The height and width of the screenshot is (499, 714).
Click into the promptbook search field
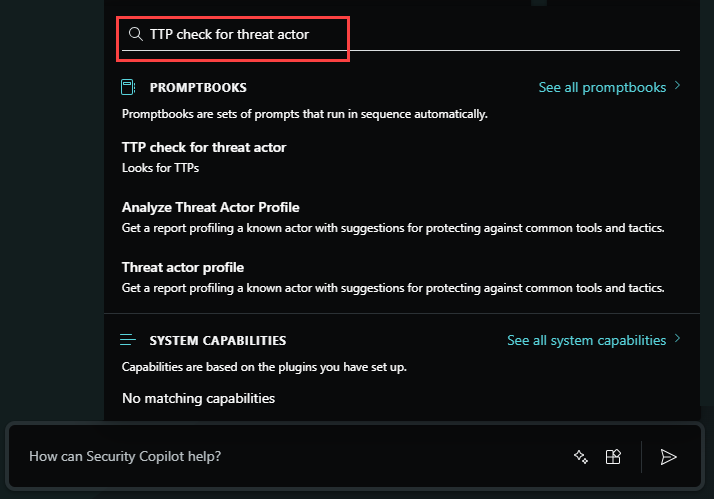click(x=401, y=35)
